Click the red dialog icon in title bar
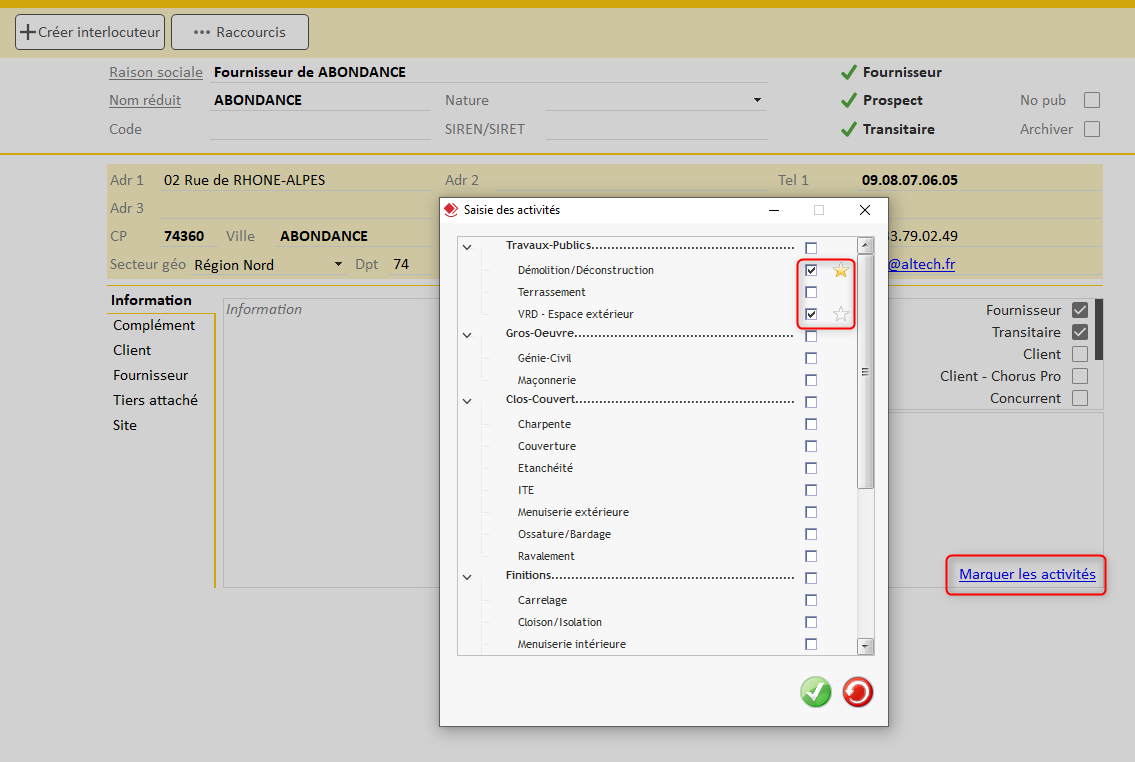This screenshot has width=1135, height=762. click(x=451, y=210)
